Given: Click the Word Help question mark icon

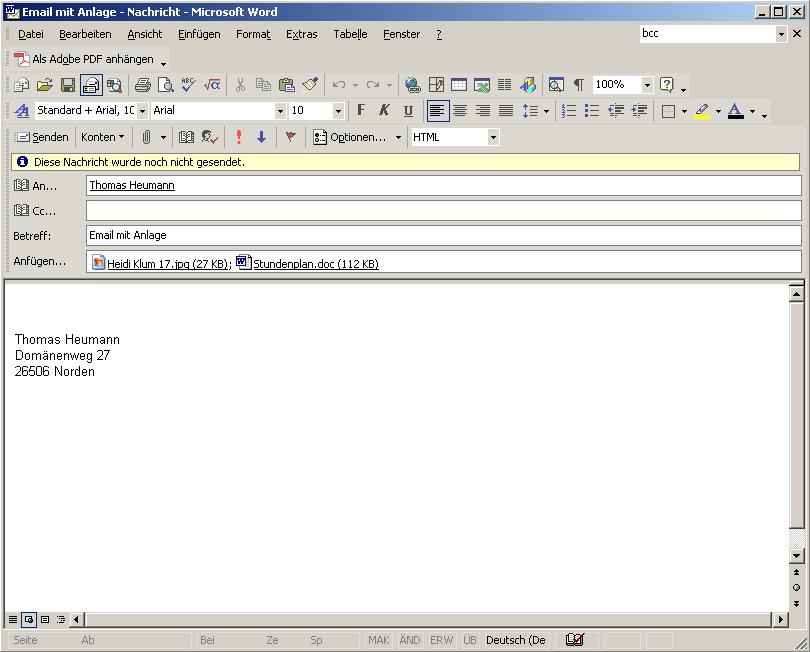Looking at the screenshot, I should point(666,85).
